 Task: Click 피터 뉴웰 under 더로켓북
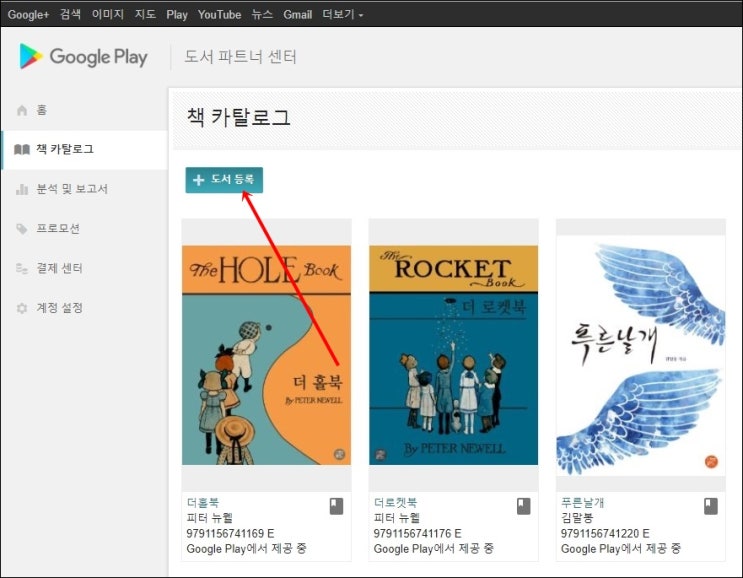397,518
